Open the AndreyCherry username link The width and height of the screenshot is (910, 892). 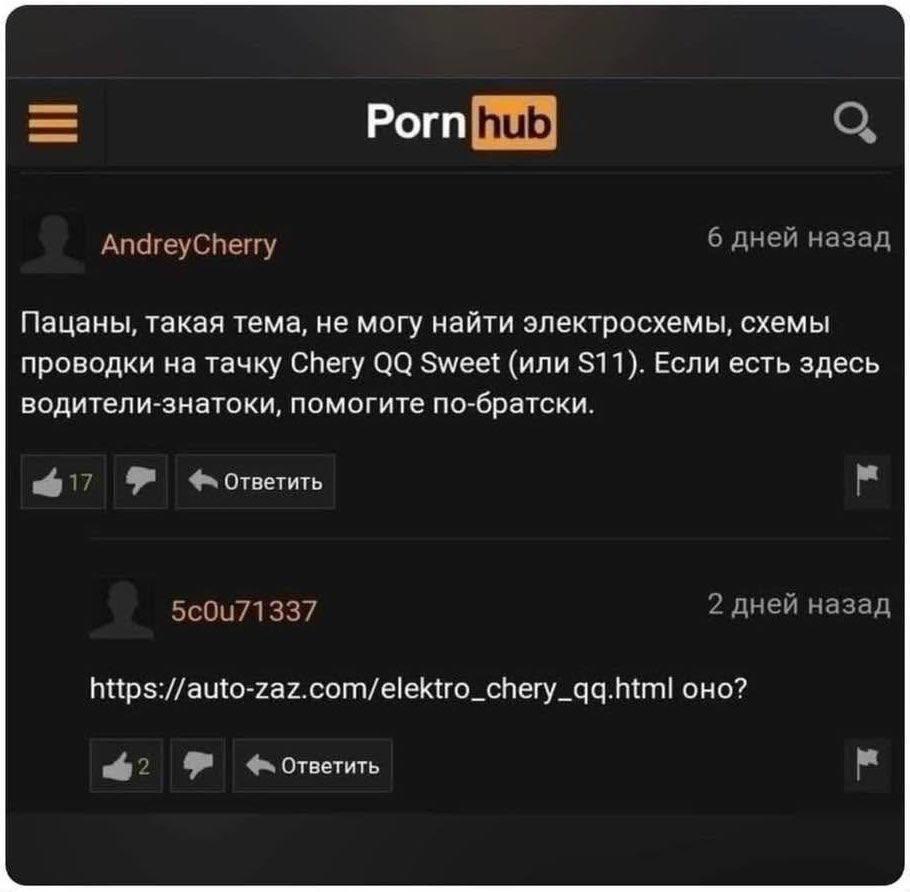(189, 245)
